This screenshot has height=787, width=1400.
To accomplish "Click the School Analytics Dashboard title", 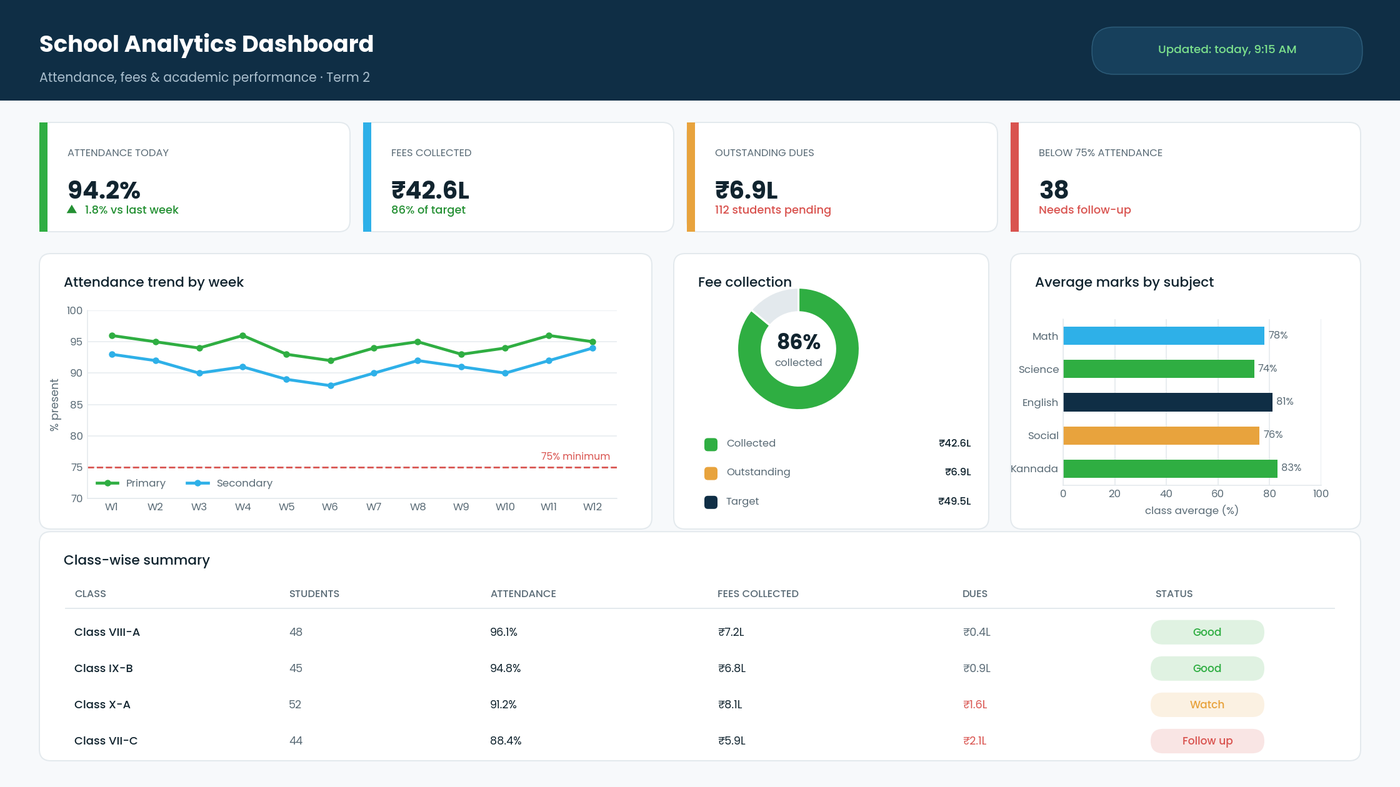I will click(x=206, y=44).
